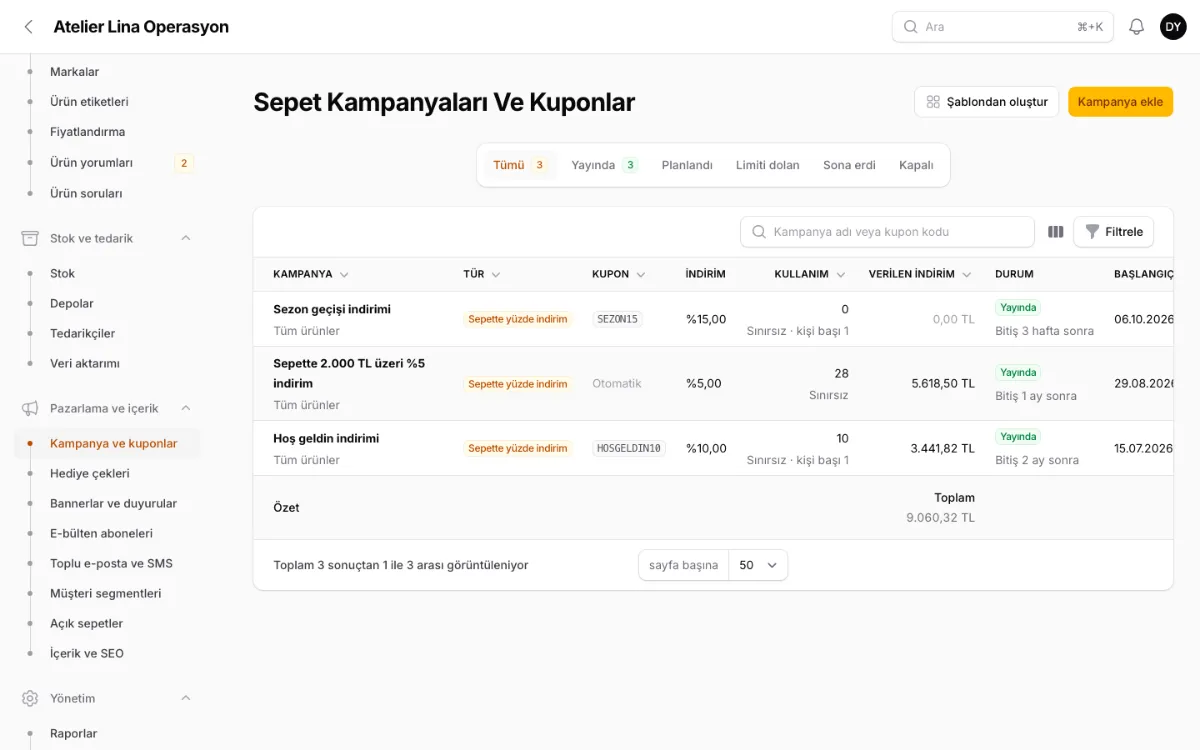The width and height of the screenshot is (1200, 750).
Task: Click the Yönetim gear icon
Action: [30, 698]
